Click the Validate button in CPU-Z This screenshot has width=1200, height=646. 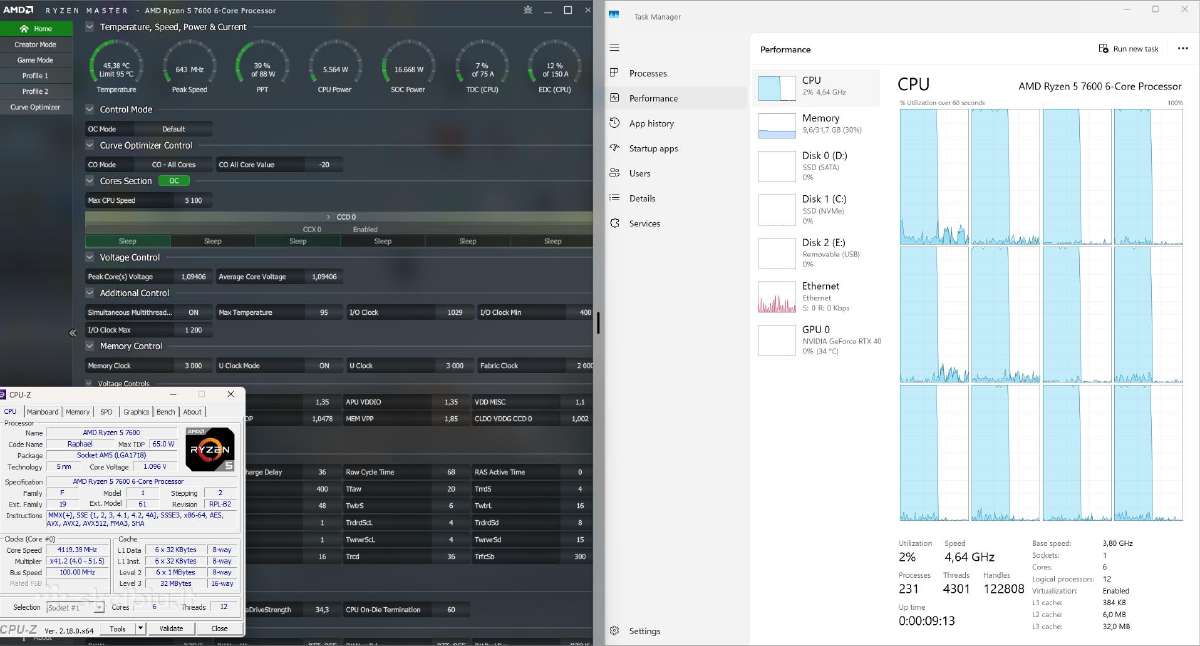(x=171, y=629)
